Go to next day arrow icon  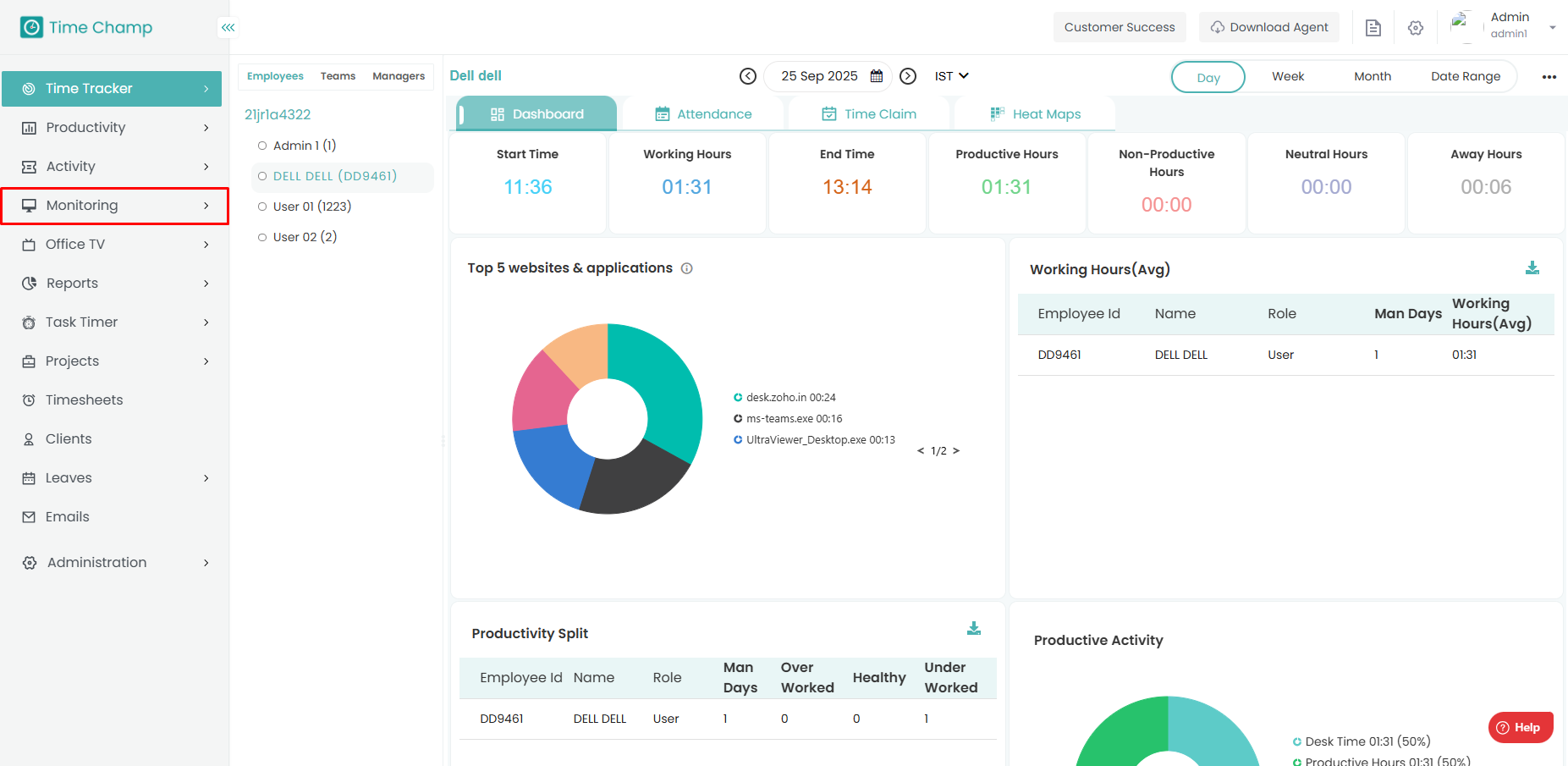click(x=908, y=76)
